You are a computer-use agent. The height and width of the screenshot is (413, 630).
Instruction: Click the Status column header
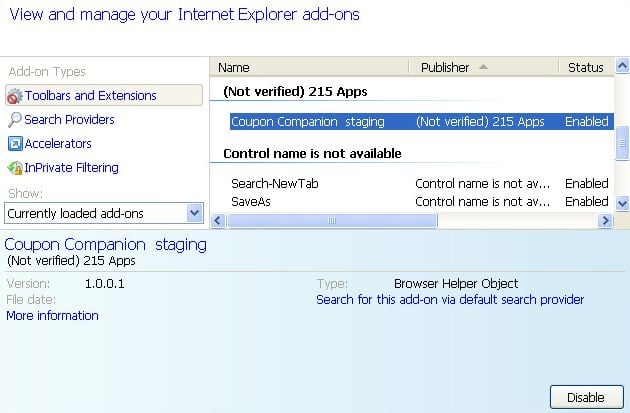586,67
